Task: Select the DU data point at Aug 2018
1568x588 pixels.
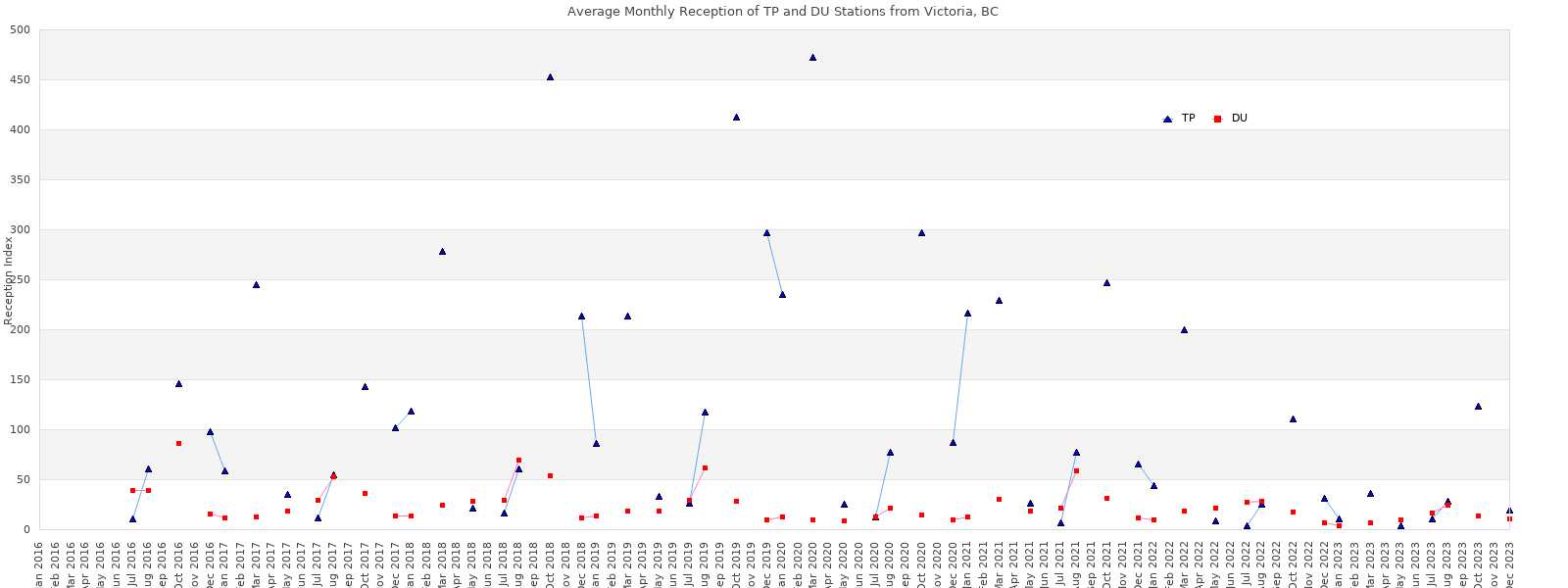Action: point(518,461)
